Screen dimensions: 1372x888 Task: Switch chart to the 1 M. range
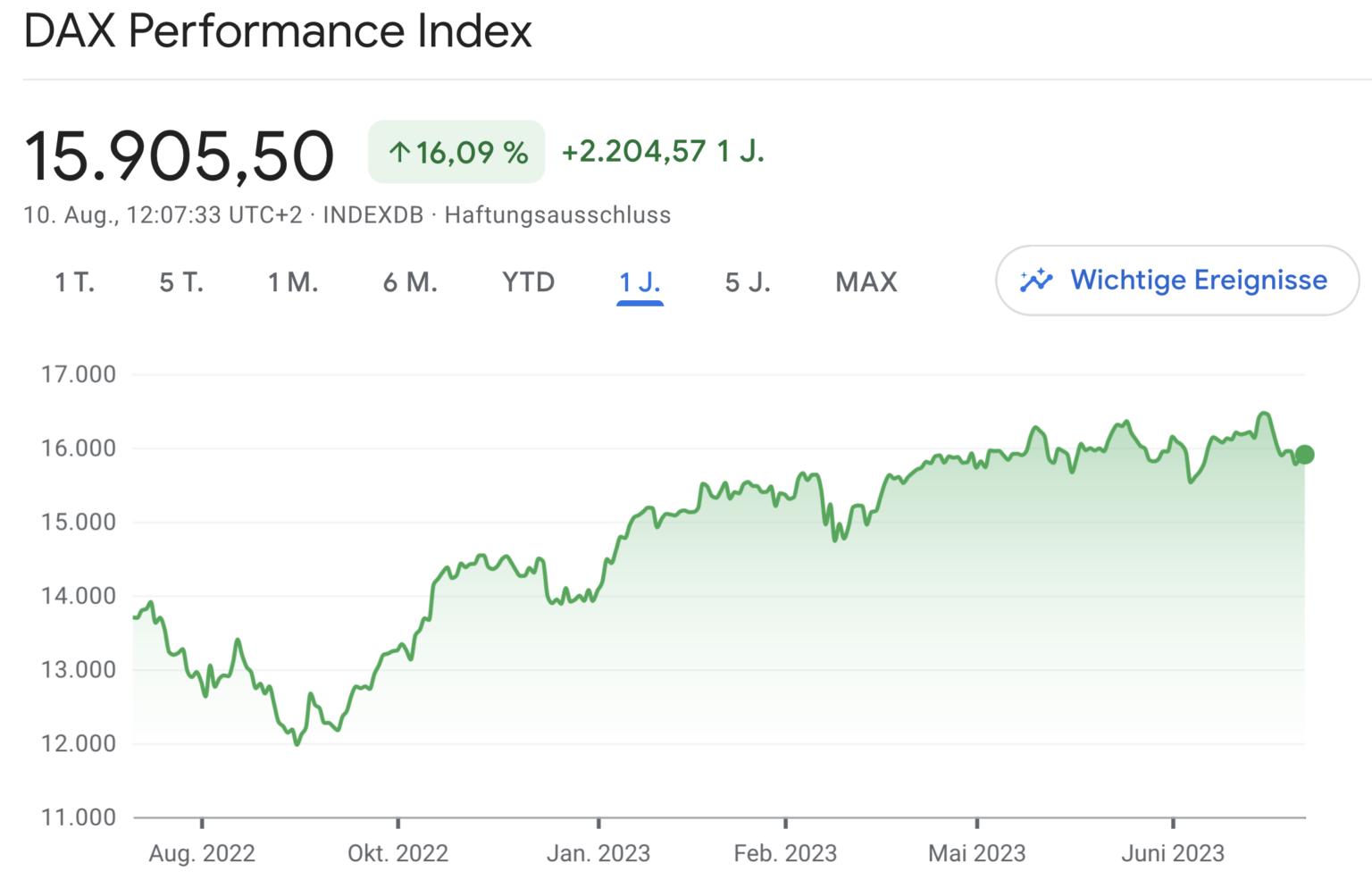click(294, 282)
